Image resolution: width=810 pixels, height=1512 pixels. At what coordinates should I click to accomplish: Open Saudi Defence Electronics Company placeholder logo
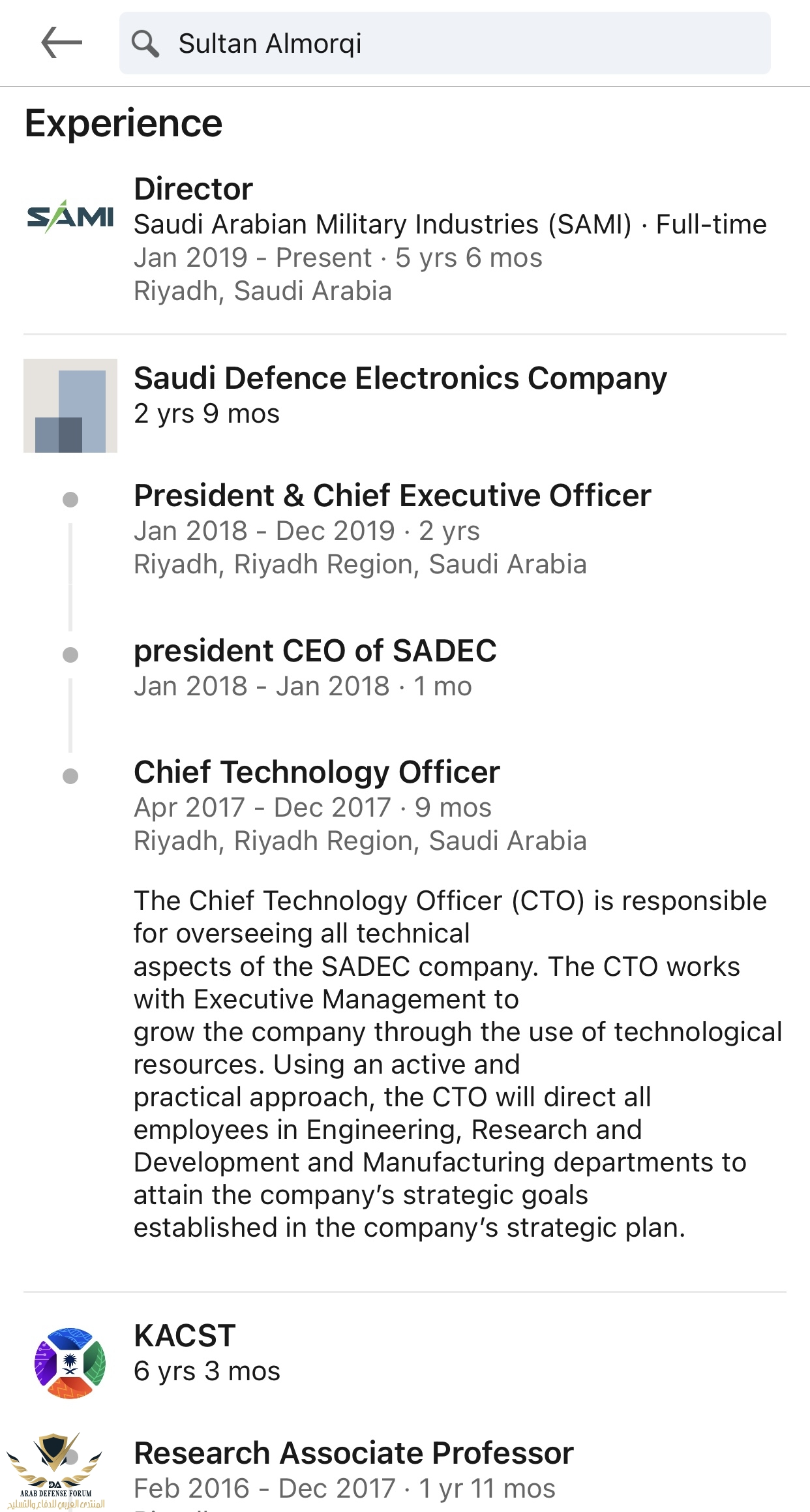coord(70,405)
